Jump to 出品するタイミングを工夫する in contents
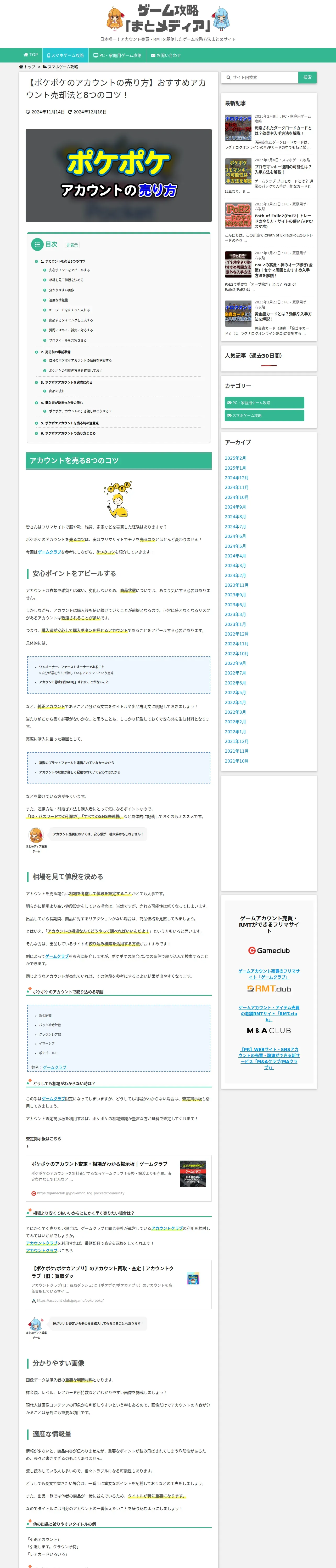This screenshot has width=336, height=1568. [x=71, y=320]
